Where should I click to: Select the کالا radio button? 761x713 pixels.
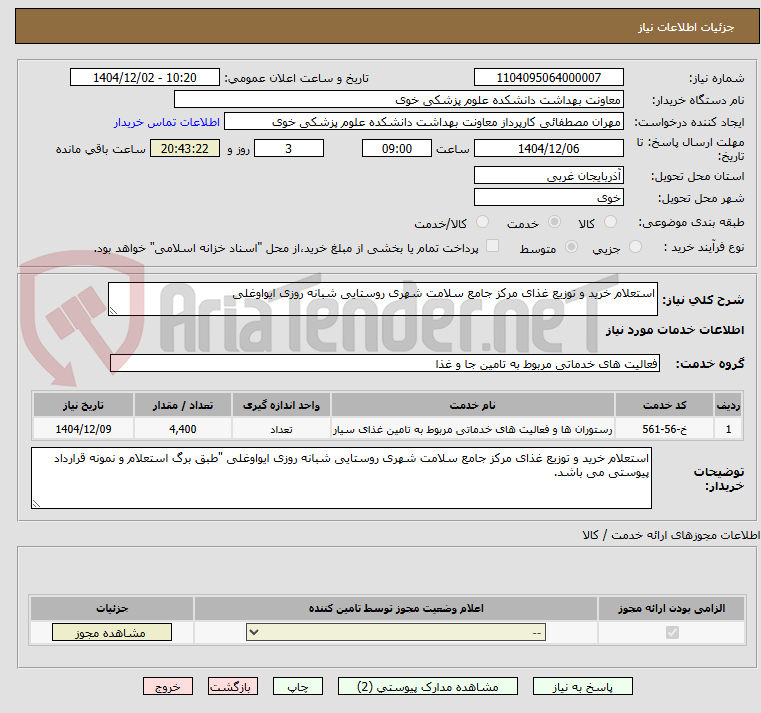pyautogui.click(x=610, y=222)
